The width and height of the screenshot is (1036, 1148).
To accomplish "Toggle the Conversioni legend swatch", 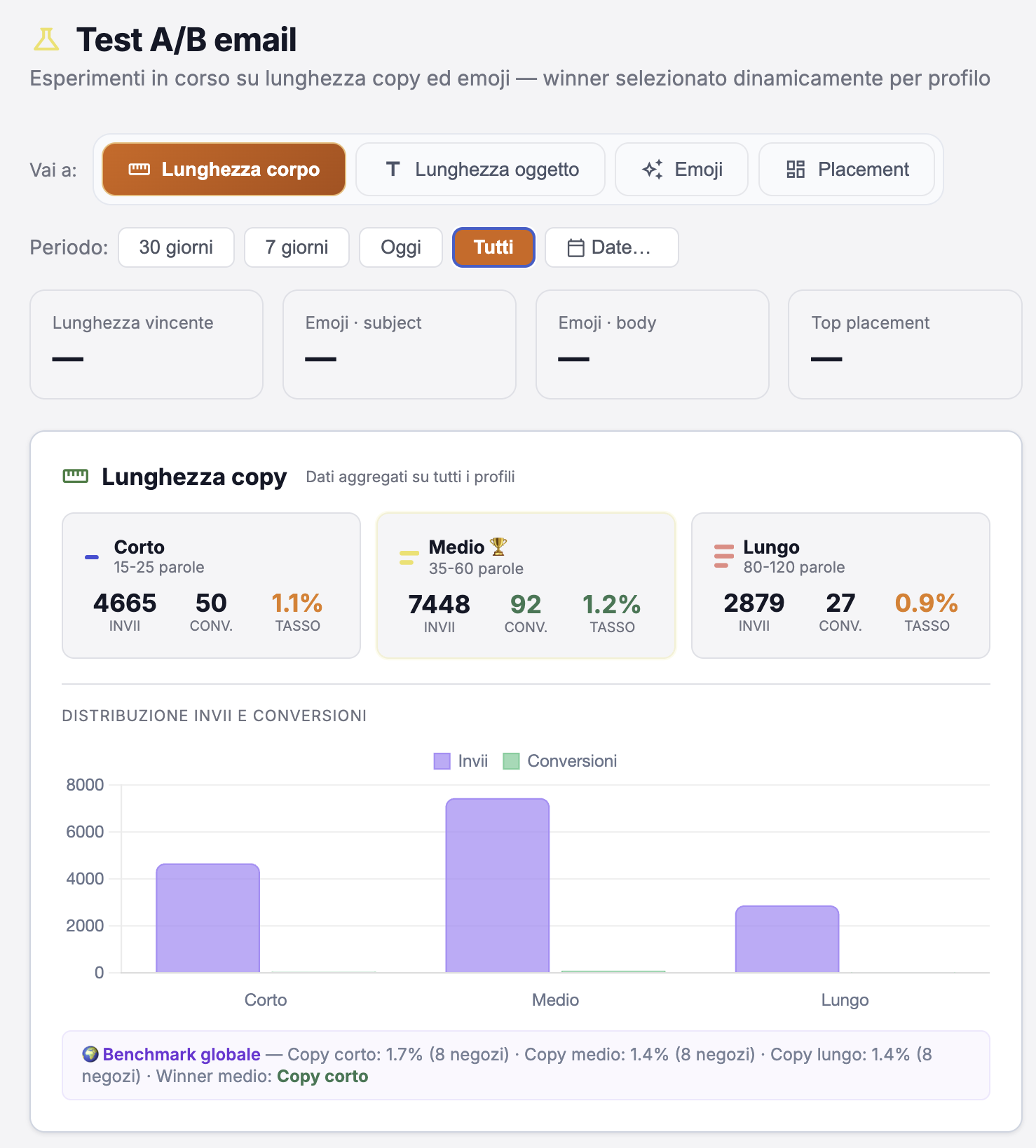I will (x=511, y=761).
